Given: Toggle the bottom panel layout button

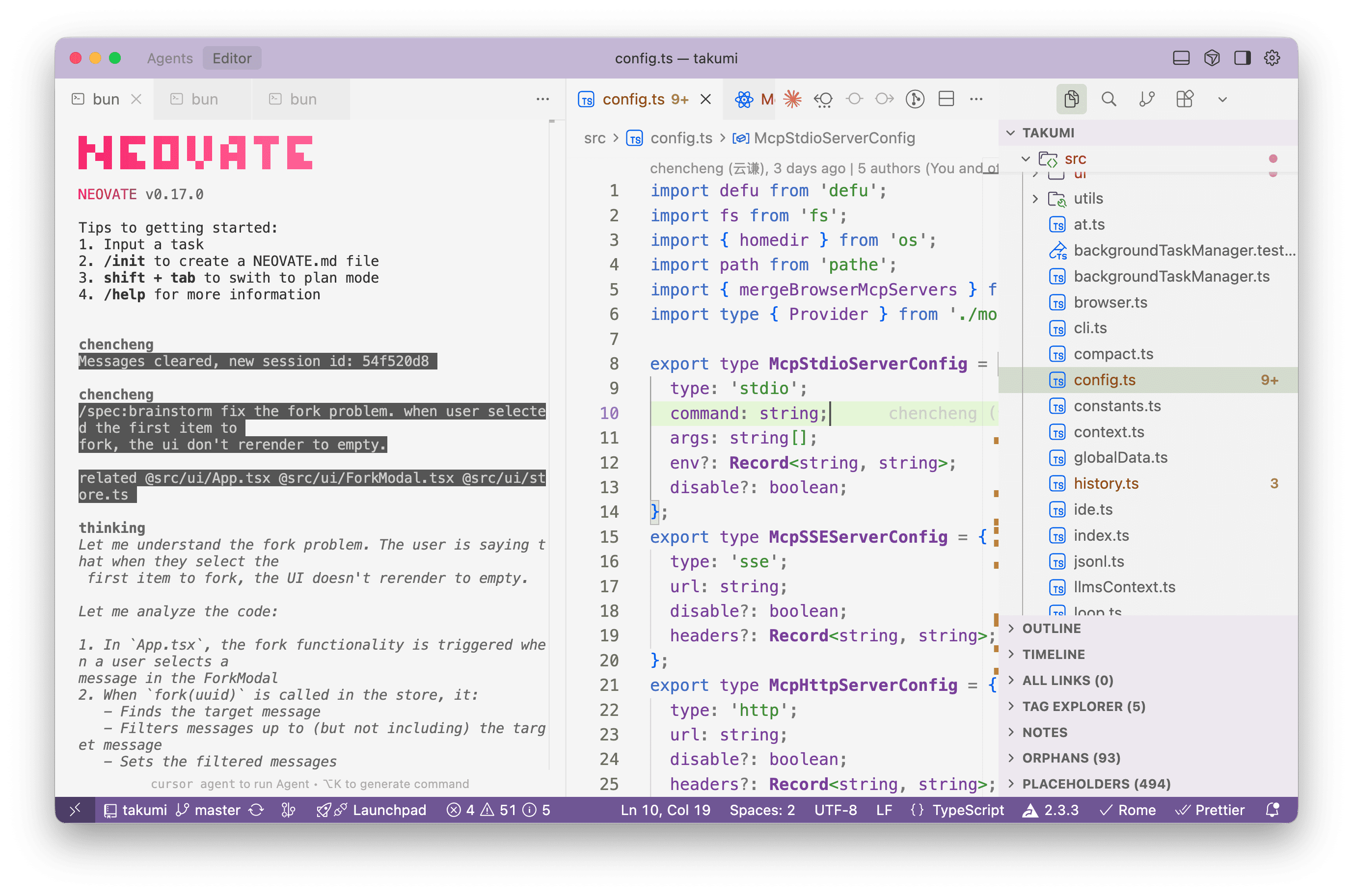Looking at the screenshot, I should 1181,58.
